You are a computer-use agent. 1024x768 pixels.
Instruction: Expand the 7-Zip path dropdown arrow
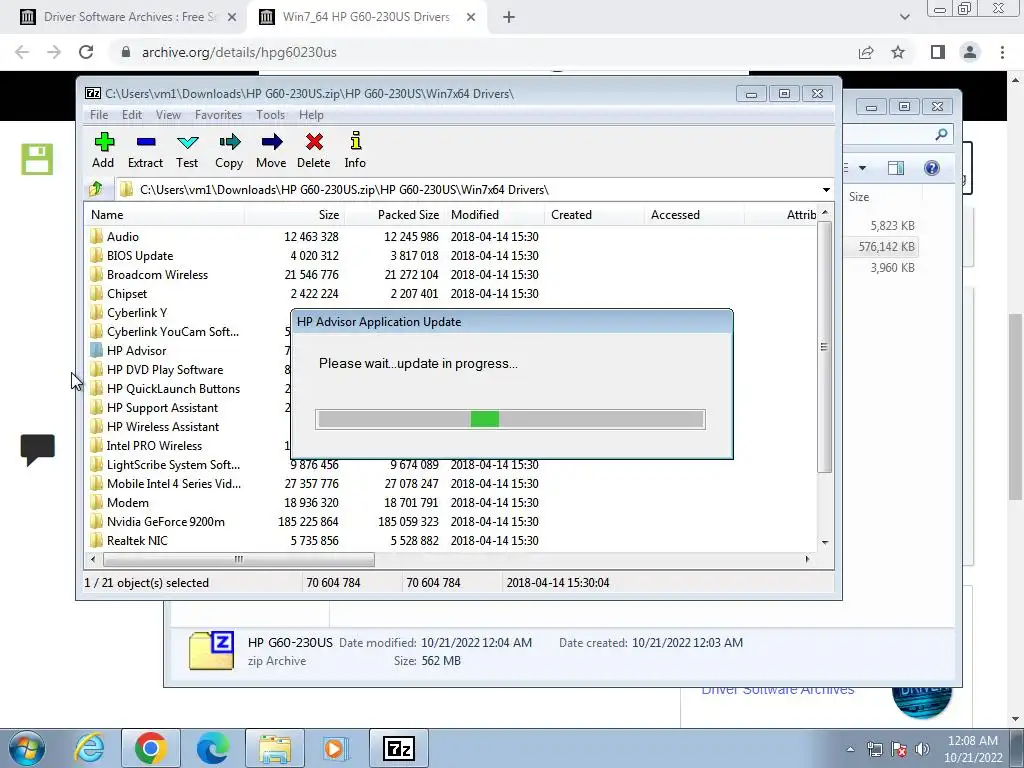point(826,190)
